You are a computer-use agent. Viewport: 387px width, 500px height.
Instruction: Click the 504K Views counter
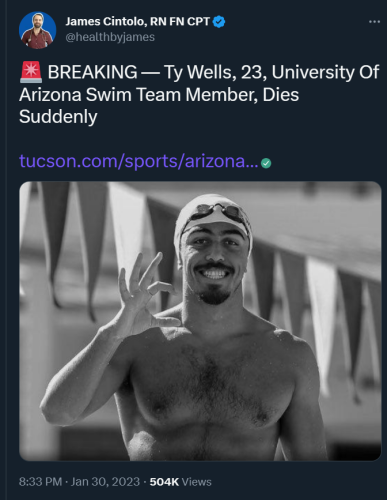(180, 482)
